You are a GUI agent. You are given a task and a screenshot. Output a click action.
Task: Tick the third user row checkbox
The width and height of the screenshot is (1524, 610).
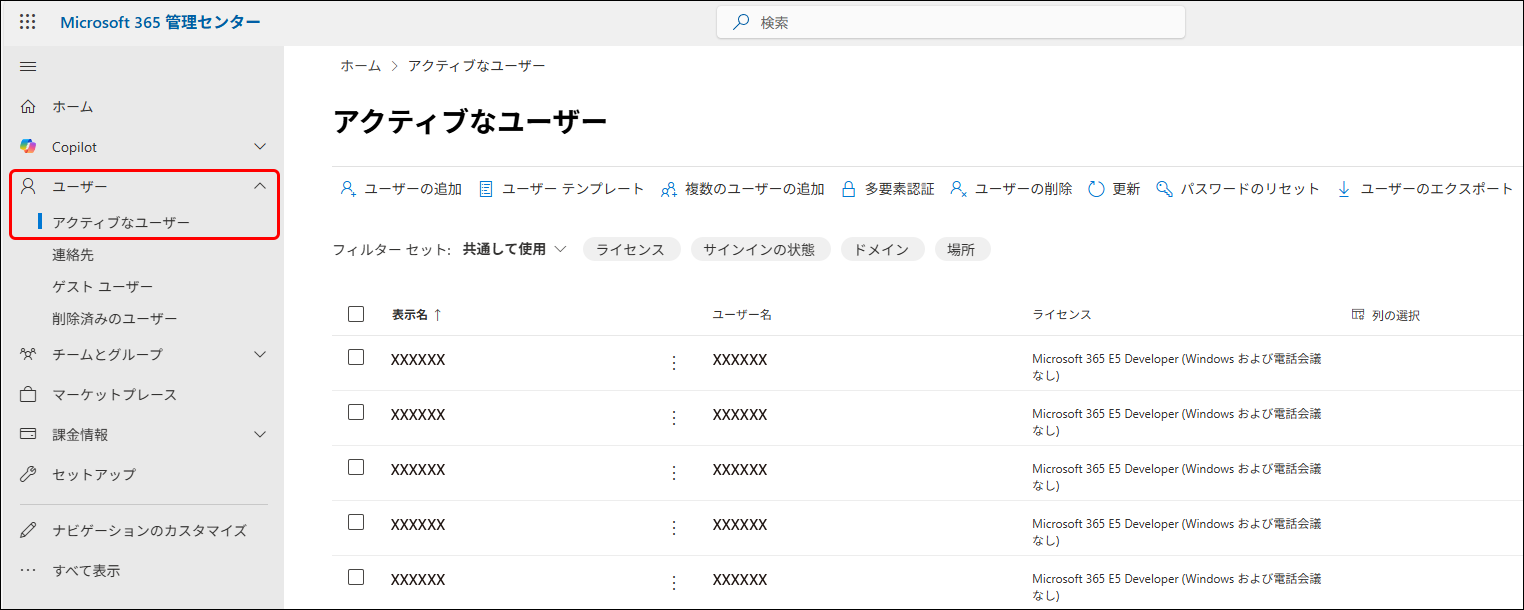point(356,467)
